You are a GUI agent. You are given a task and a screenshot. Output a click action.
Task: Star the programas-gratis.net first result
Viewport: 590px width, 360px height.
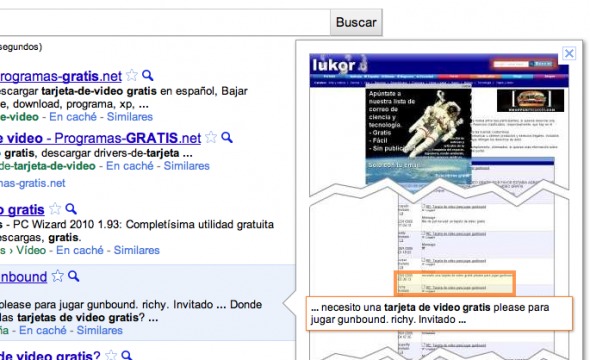(x=132, y=76)
